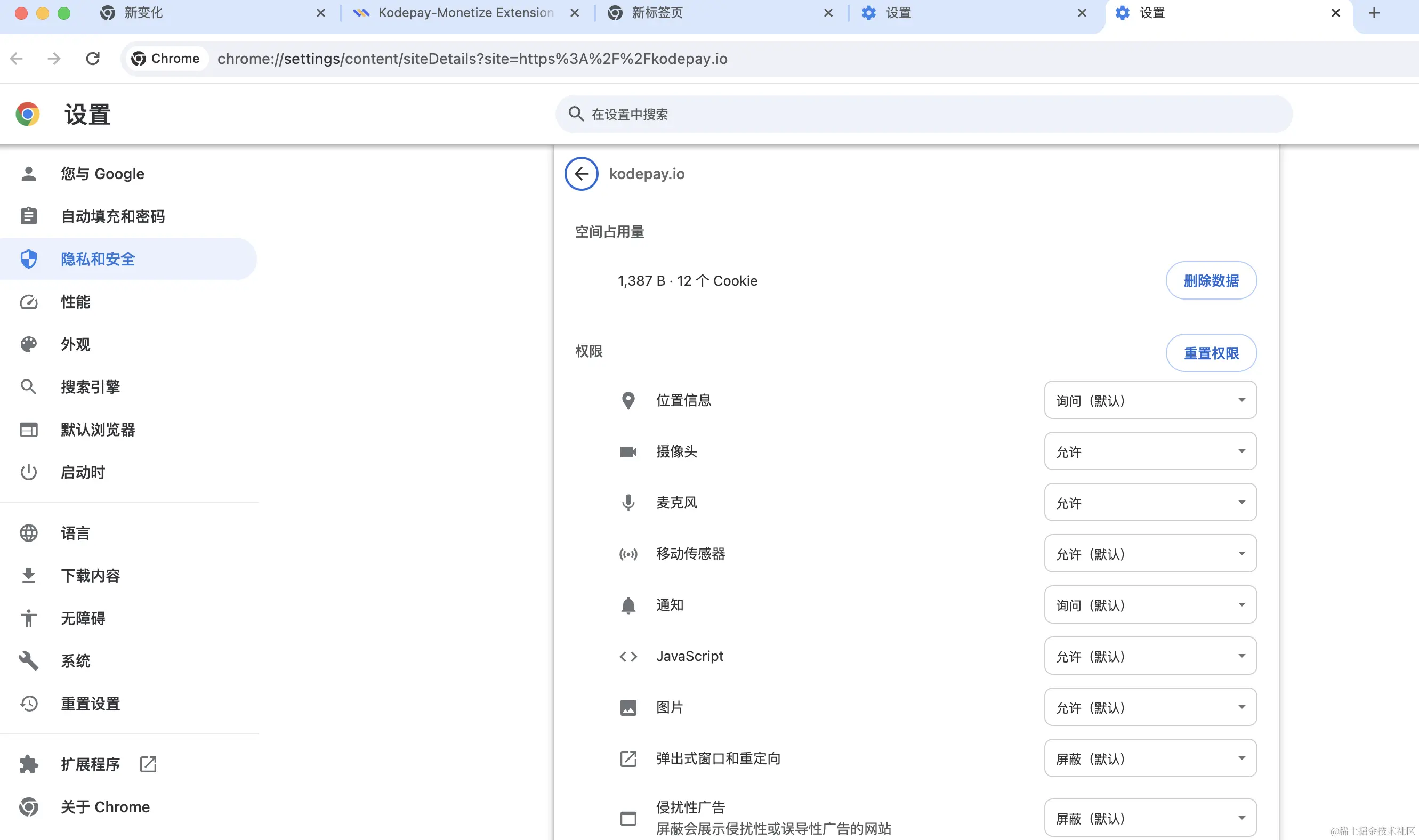
Task: Expand the JavaScript permission dropdown
Action: coord(1150,656)
